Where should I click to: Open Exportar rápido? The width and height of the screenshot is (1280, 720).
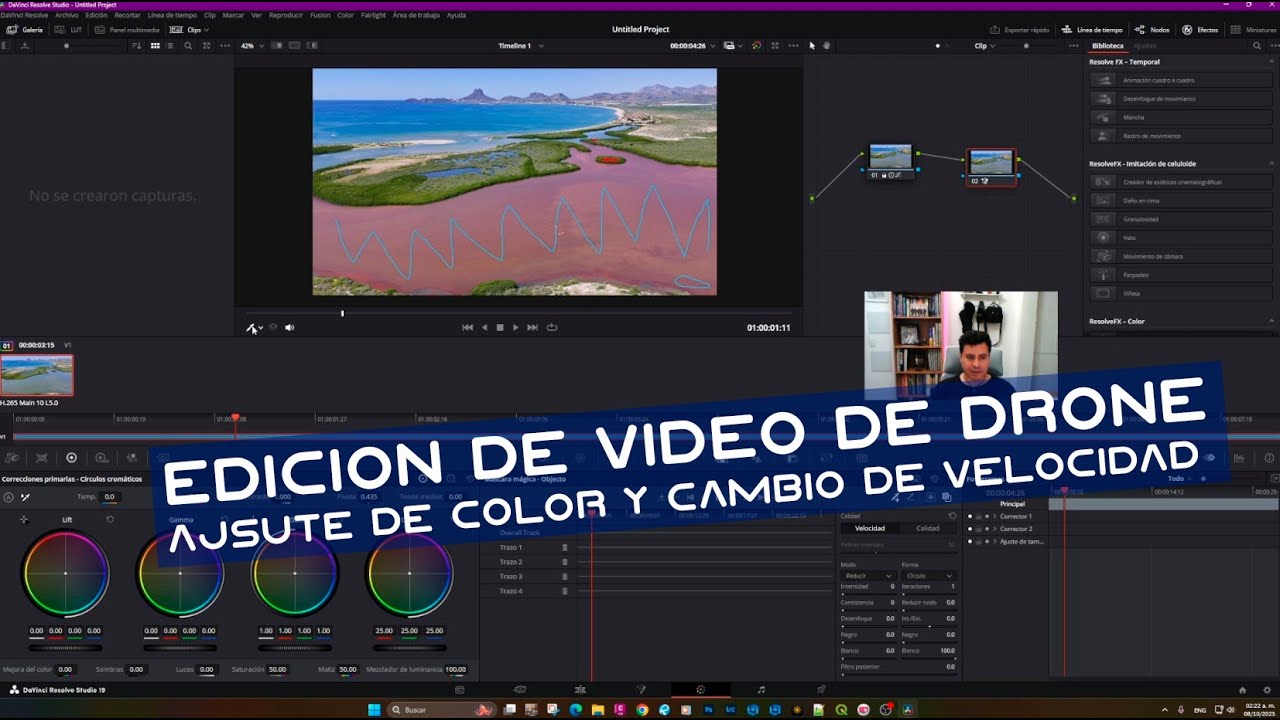[1020, 30]
